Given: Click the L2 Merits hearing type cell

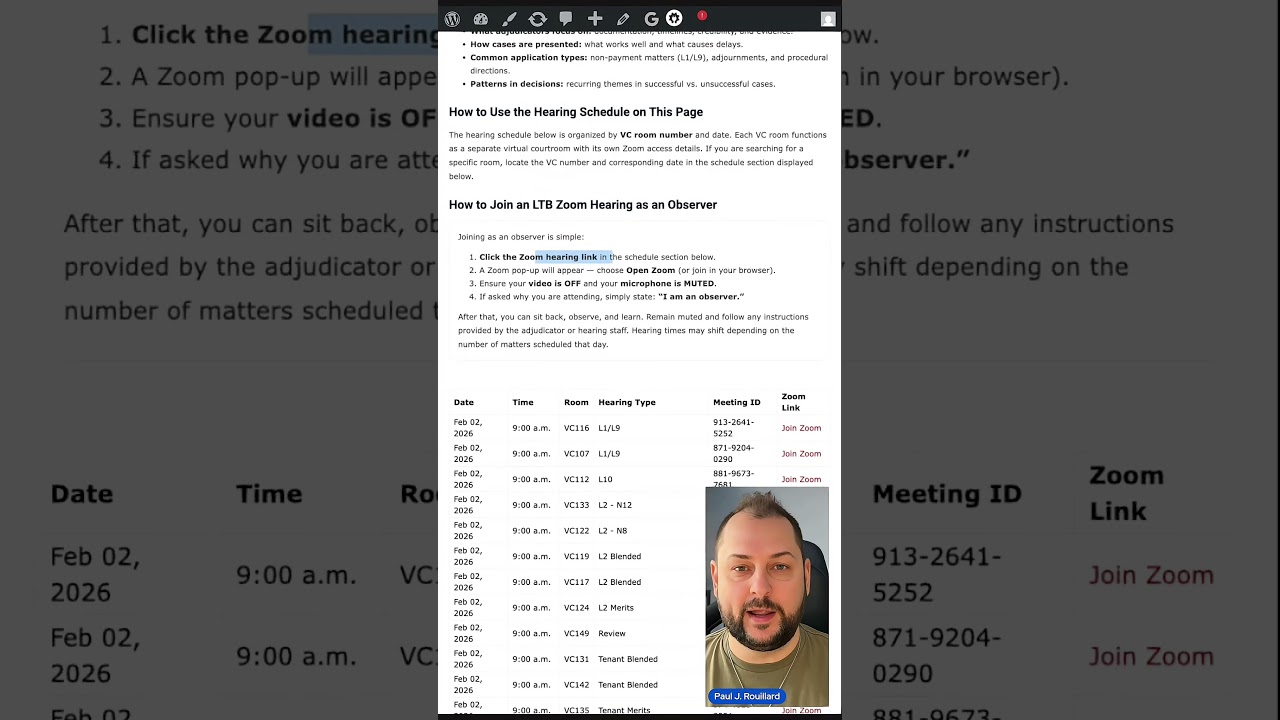Looking at the screenshot, I should (x=616, y=608).
